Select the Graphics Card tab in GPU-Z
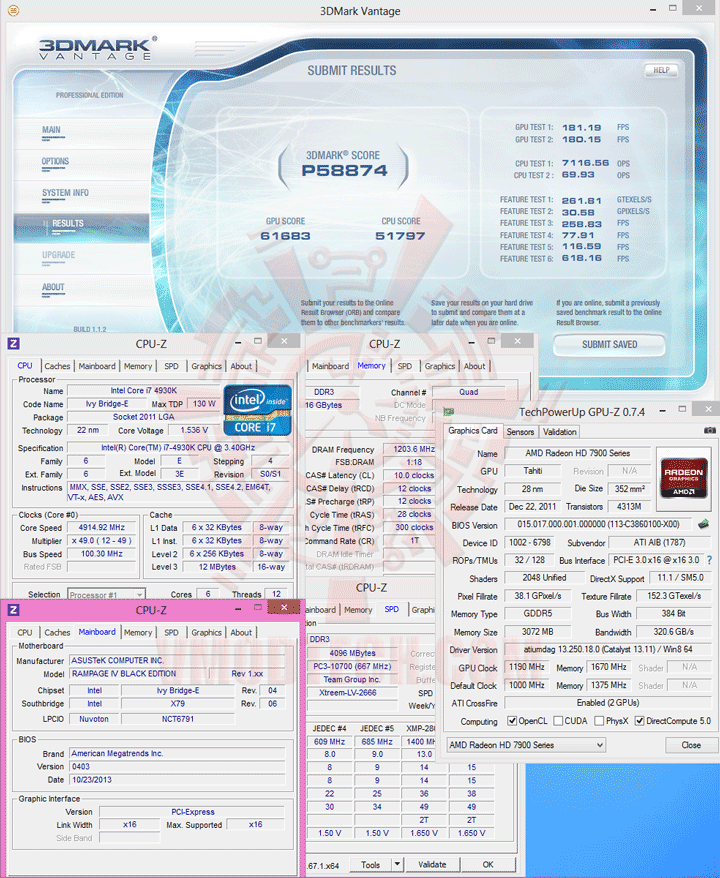 (473, 431)
